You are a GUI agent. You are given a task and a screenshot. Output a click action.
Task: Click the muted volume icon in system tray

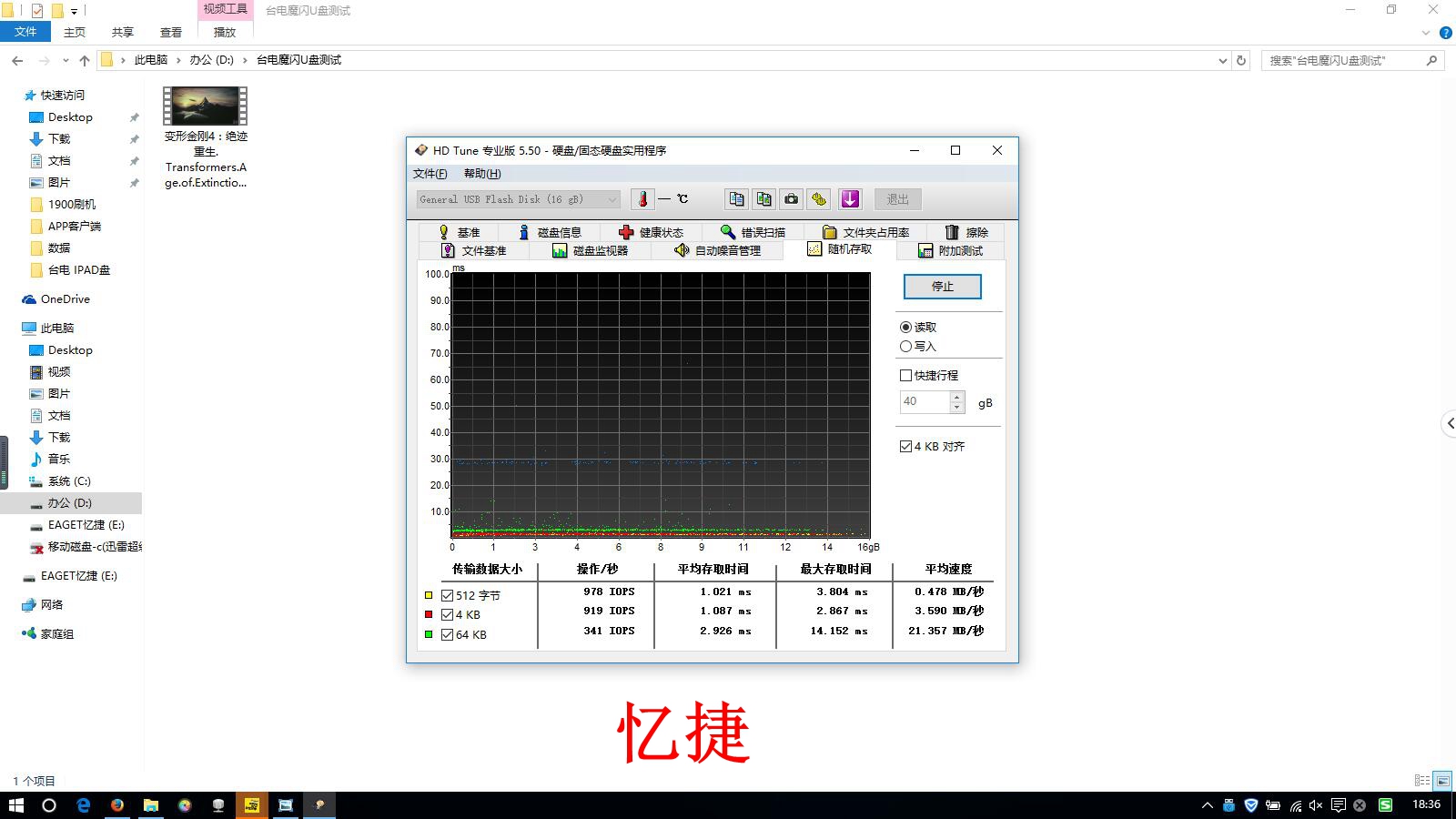tap(1316, 805)
